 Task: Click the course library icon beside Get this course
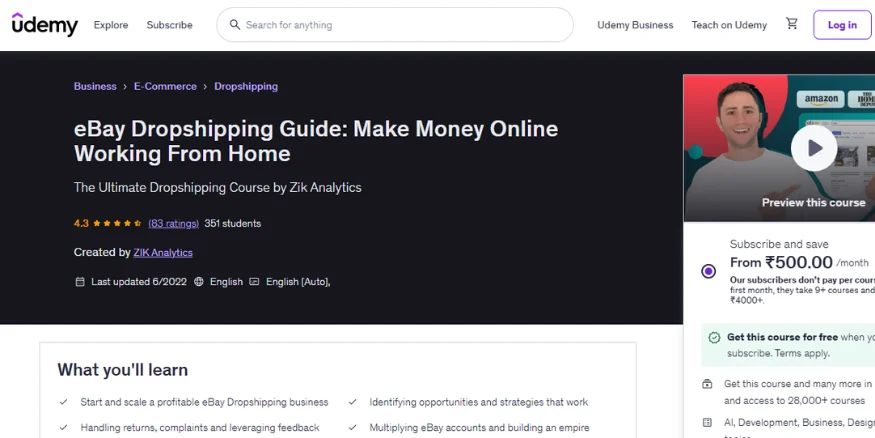707,384
